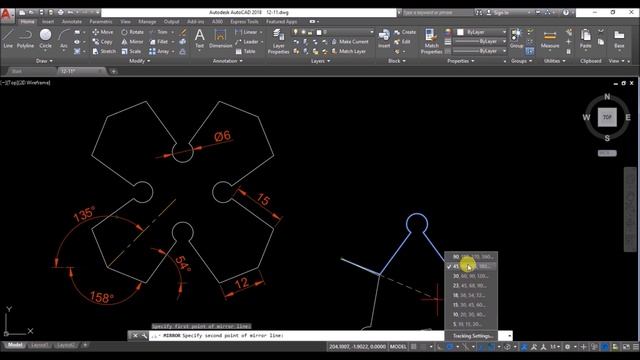
Task: Toggle polar tracking in status bar
Action: click(x=449, y=347)
